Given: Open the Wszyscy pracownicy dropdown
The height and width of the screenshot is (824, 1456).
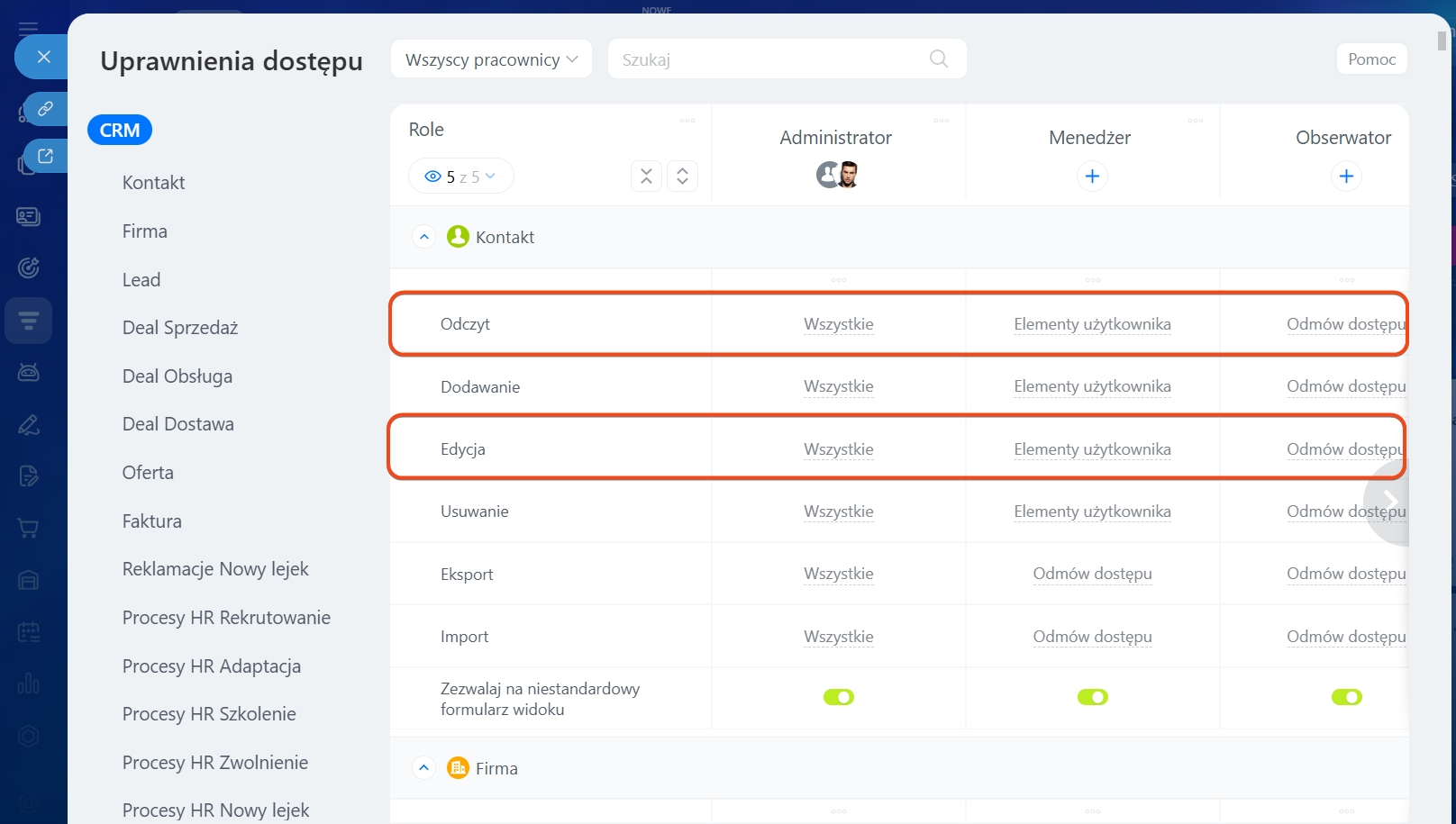Looking at the screenshot, I should coord(491,59).
